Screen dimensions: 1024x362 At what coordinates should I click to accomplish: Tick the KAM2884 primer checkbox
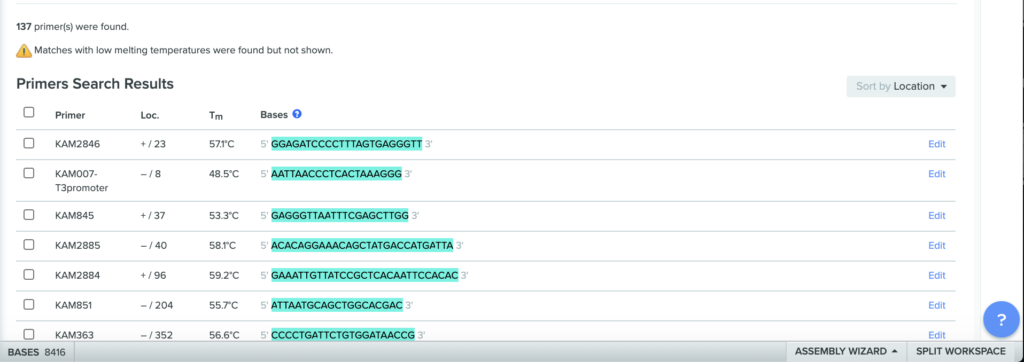click(29, 274)
